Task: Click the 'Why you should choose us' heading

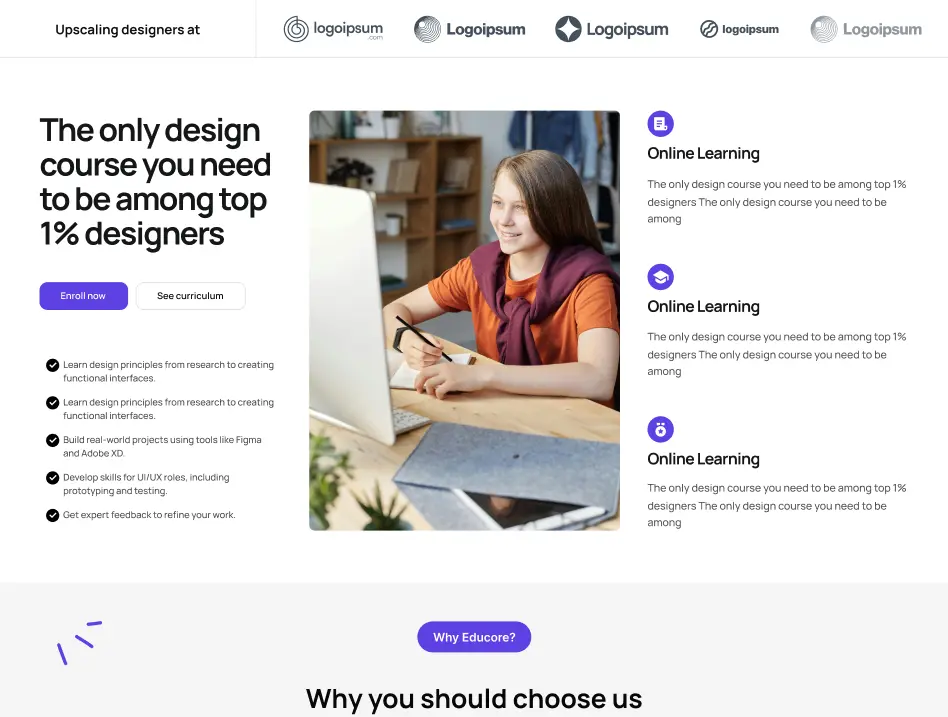Action: tap(474, 699)
